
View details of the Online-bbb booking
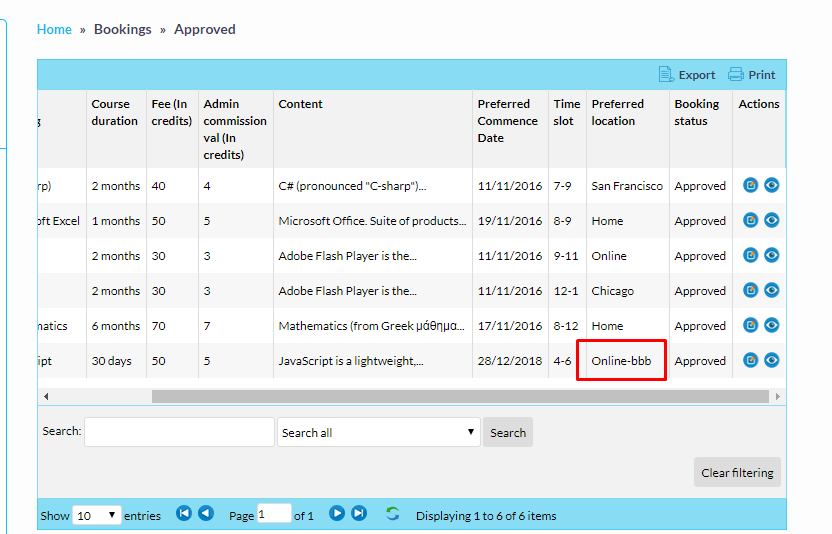coord(771,360)
